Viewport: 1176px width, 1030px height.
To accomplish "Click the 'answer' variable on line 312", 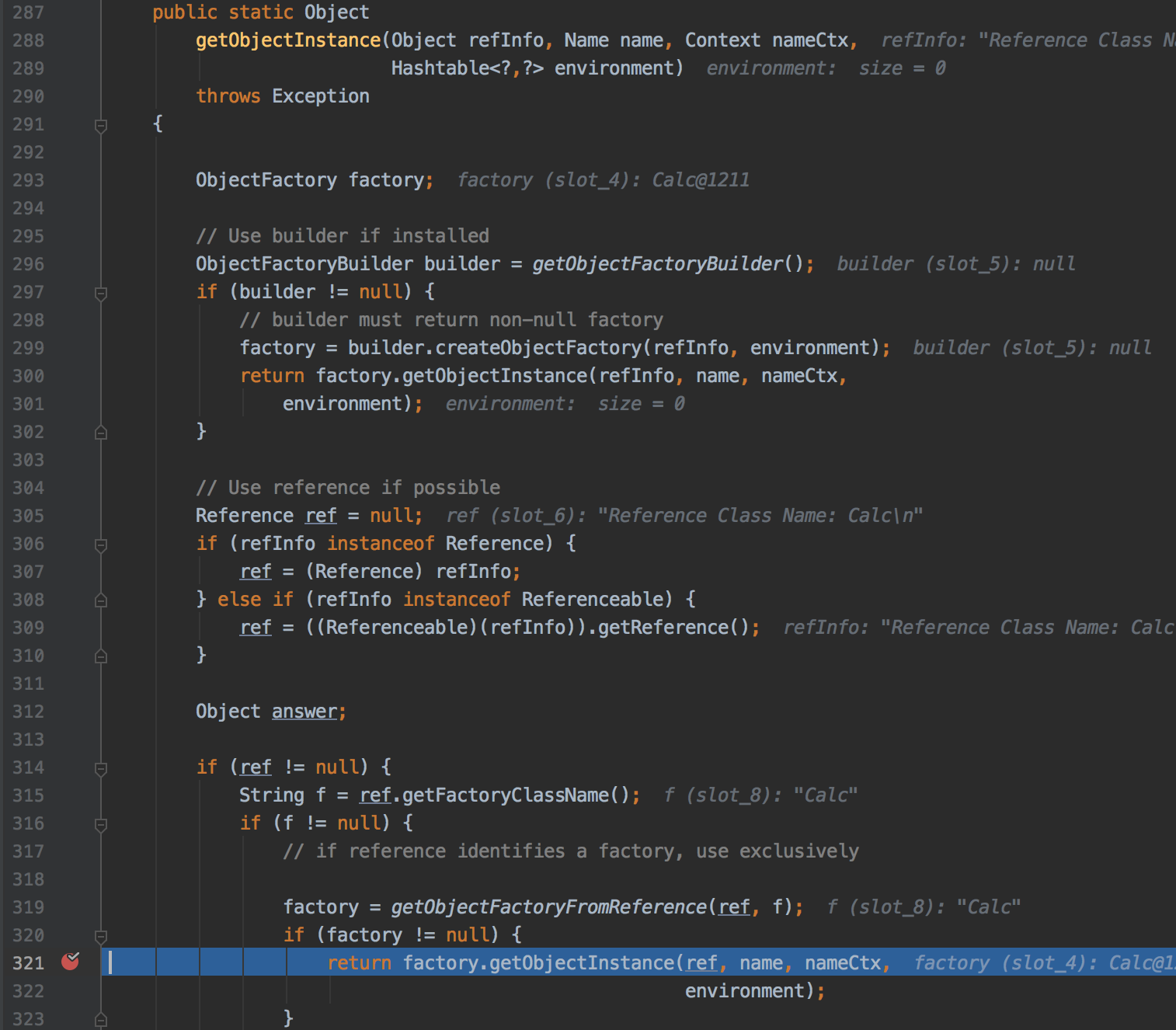I will click(304, 712).
